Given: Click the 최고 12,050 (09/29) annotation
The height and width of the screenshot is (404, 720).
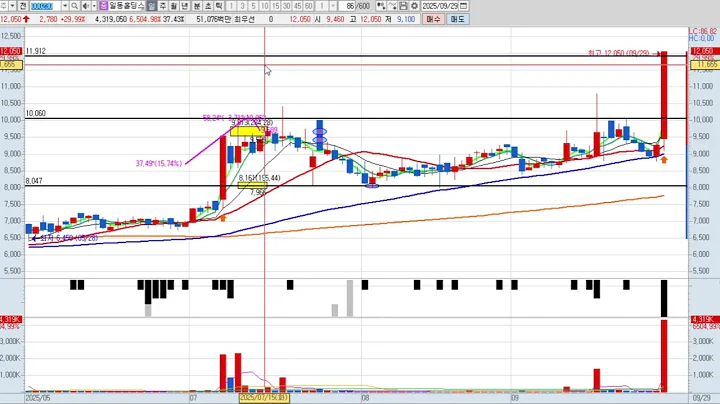Looking at the screenshot, I should [x=619, y=53].
